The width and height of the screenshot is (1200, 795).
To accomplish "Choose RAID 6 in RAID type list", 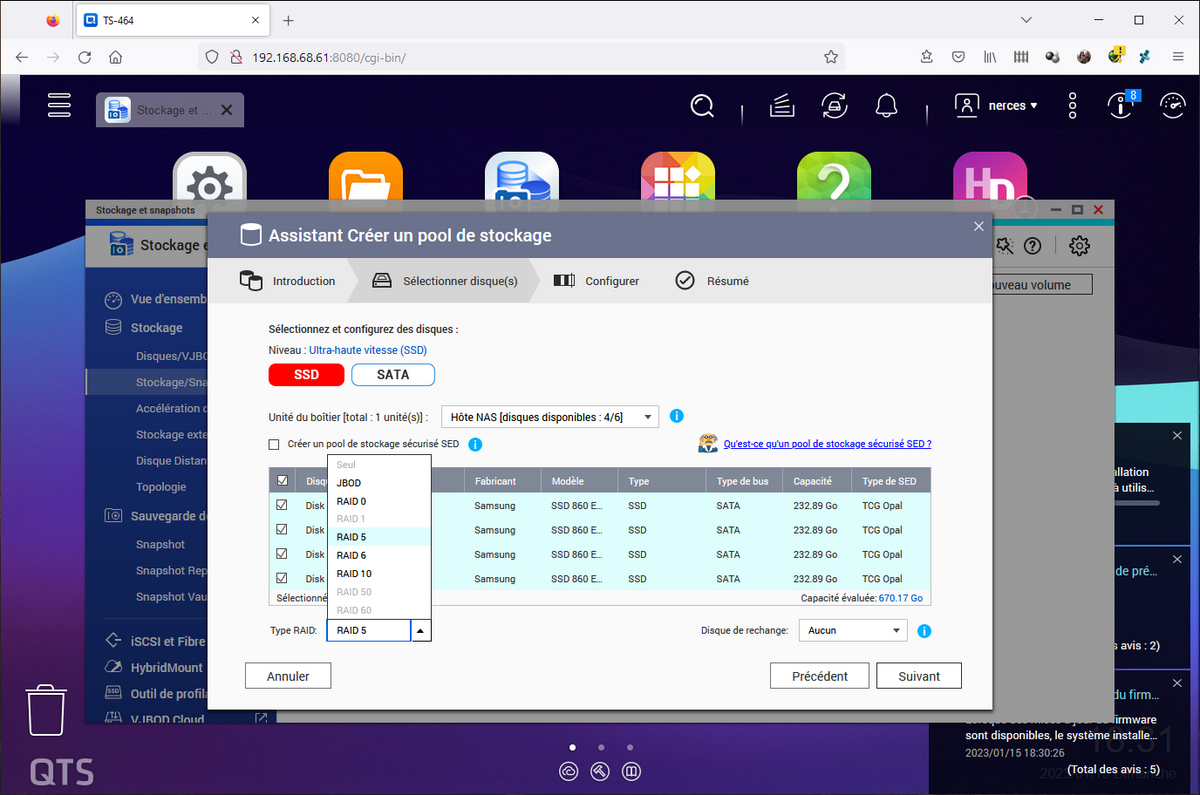I will 379,555.
